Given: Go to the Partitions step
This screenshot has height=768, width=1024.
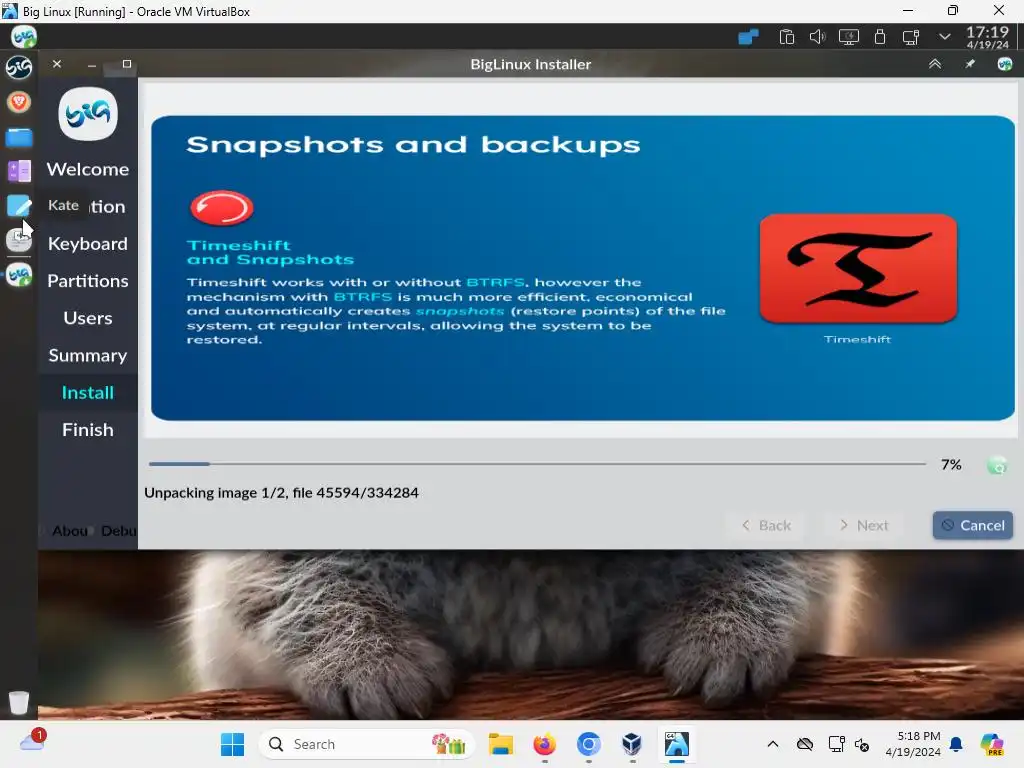Looking at the screenshot, I should pyautogui.click(x=88, y=281).
